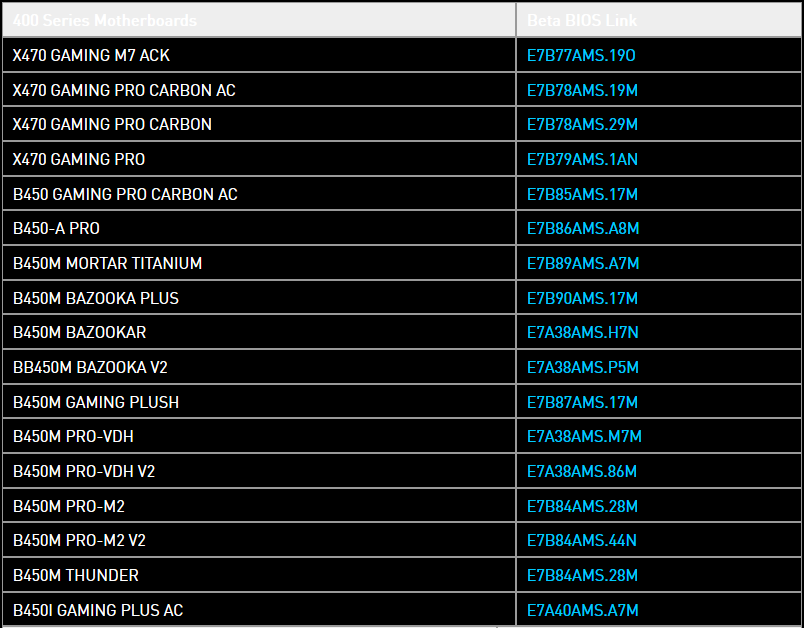Select the 'B450M BAZOOKAR' cell
Image resolution: width=804 pixels, height=628 pixels.
[259, 332]
